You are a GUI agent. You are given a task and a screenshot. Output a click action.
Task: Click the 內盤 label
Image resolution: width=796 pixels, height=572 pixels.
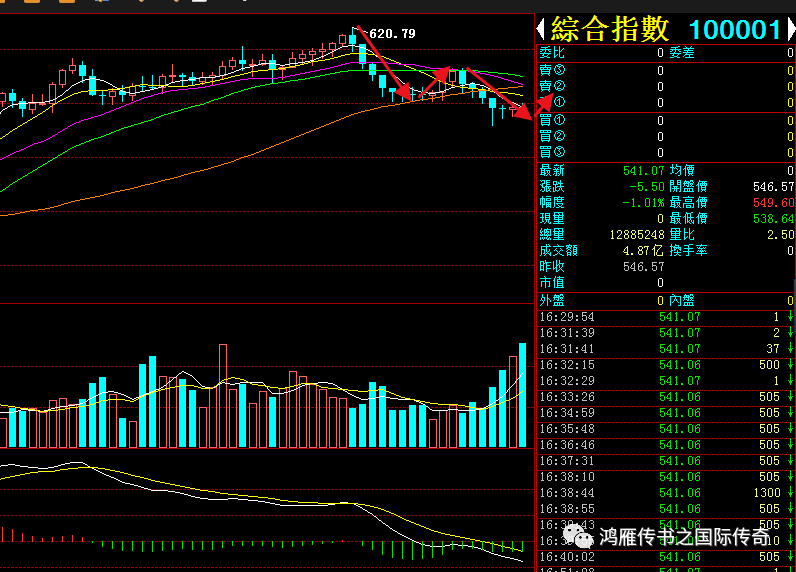click(682, 301)
